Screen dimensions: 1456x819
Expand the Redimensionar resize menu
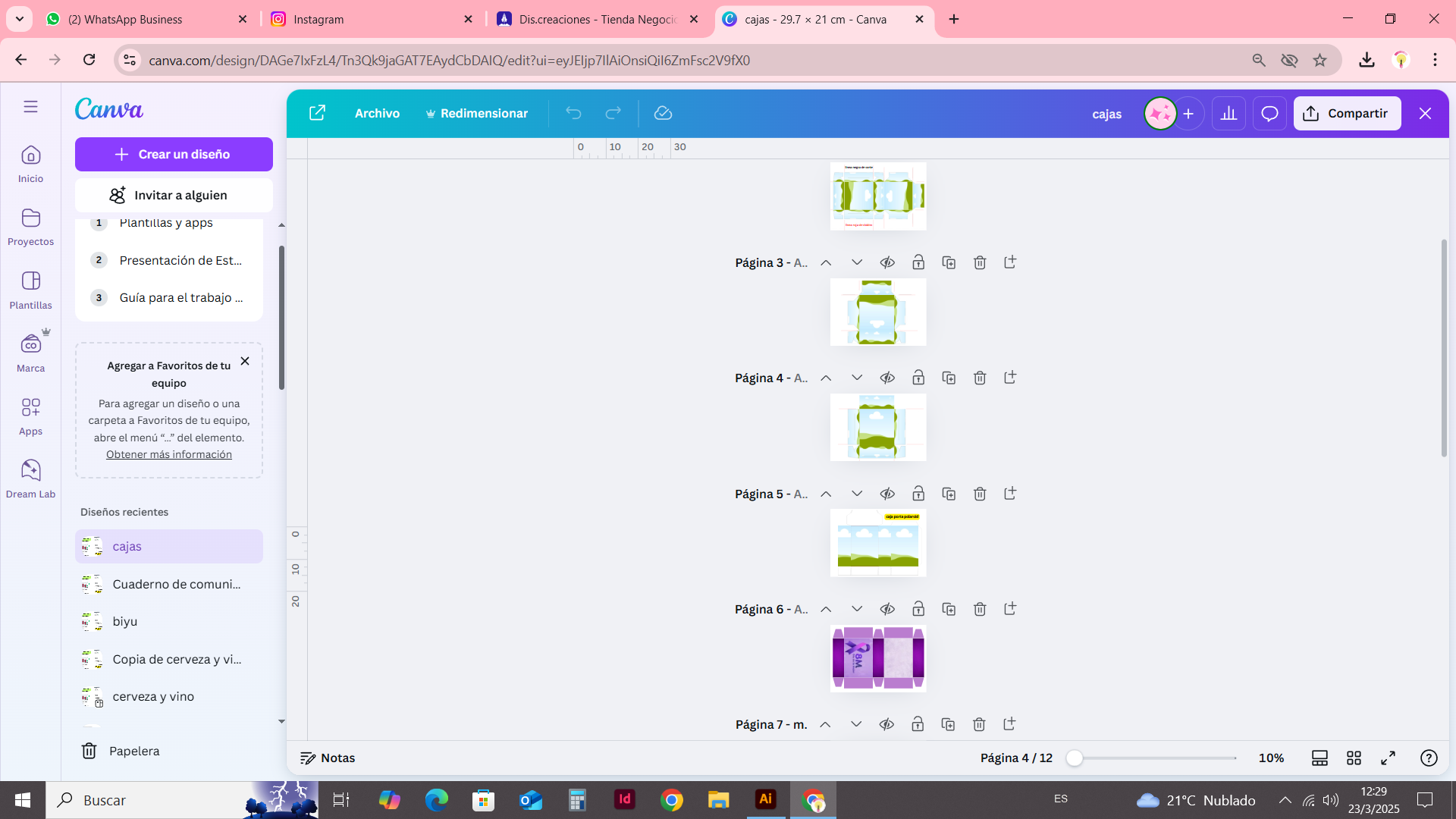(x=476, y=114)
